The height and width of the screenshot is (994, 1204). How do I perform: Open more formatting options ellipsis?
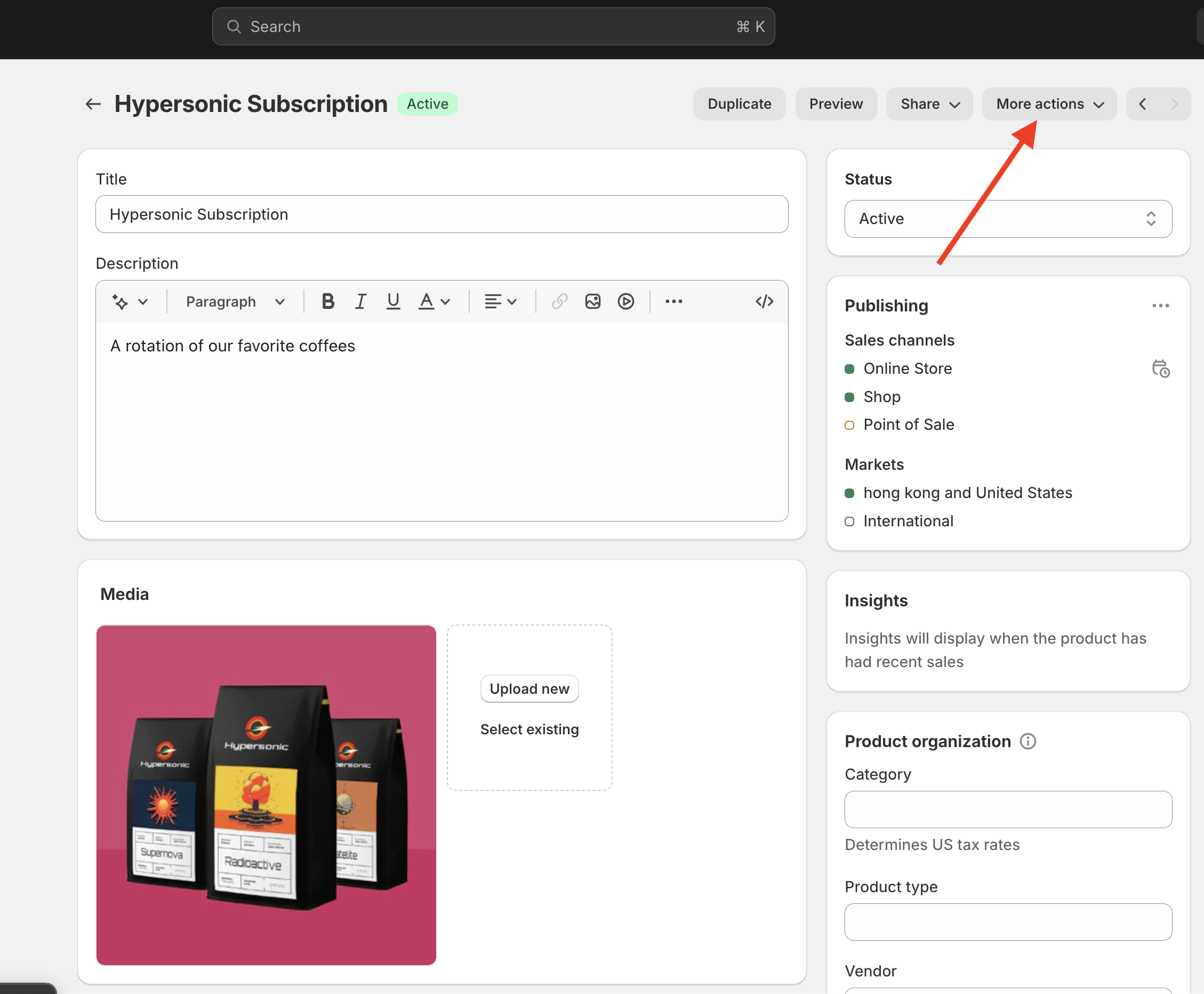[x=674, y=301]
